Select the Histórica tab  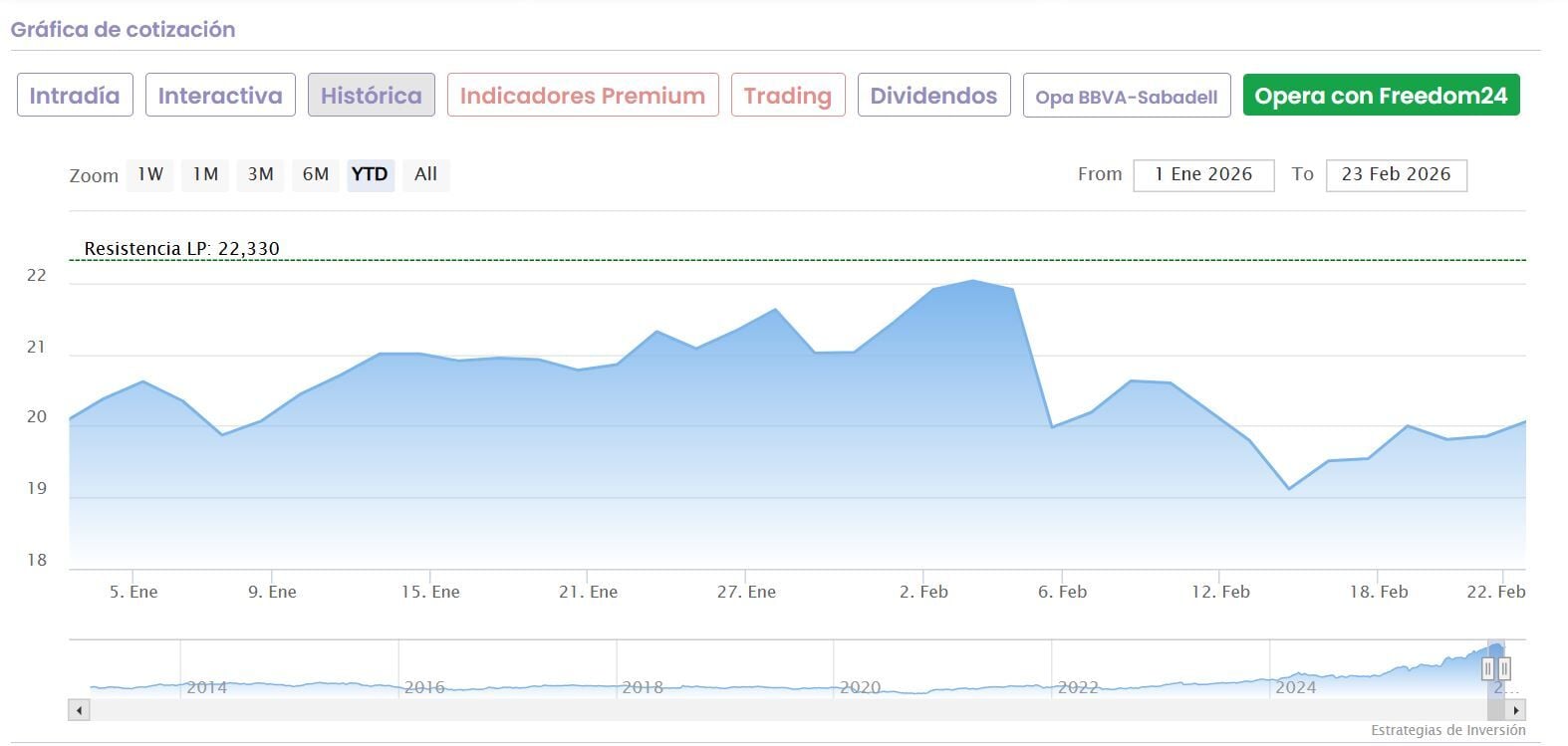point(372,96)
